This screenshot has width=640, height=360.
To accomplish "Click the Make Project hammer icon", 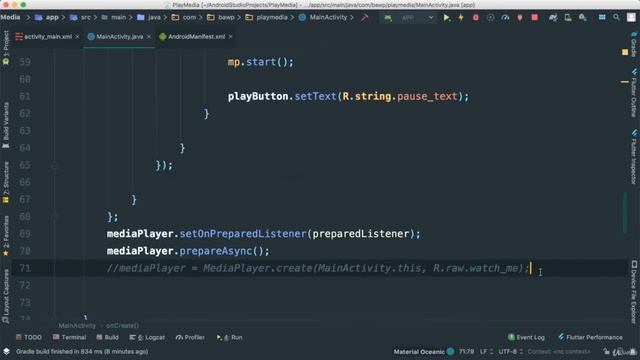I will click(x=364, y=18).
